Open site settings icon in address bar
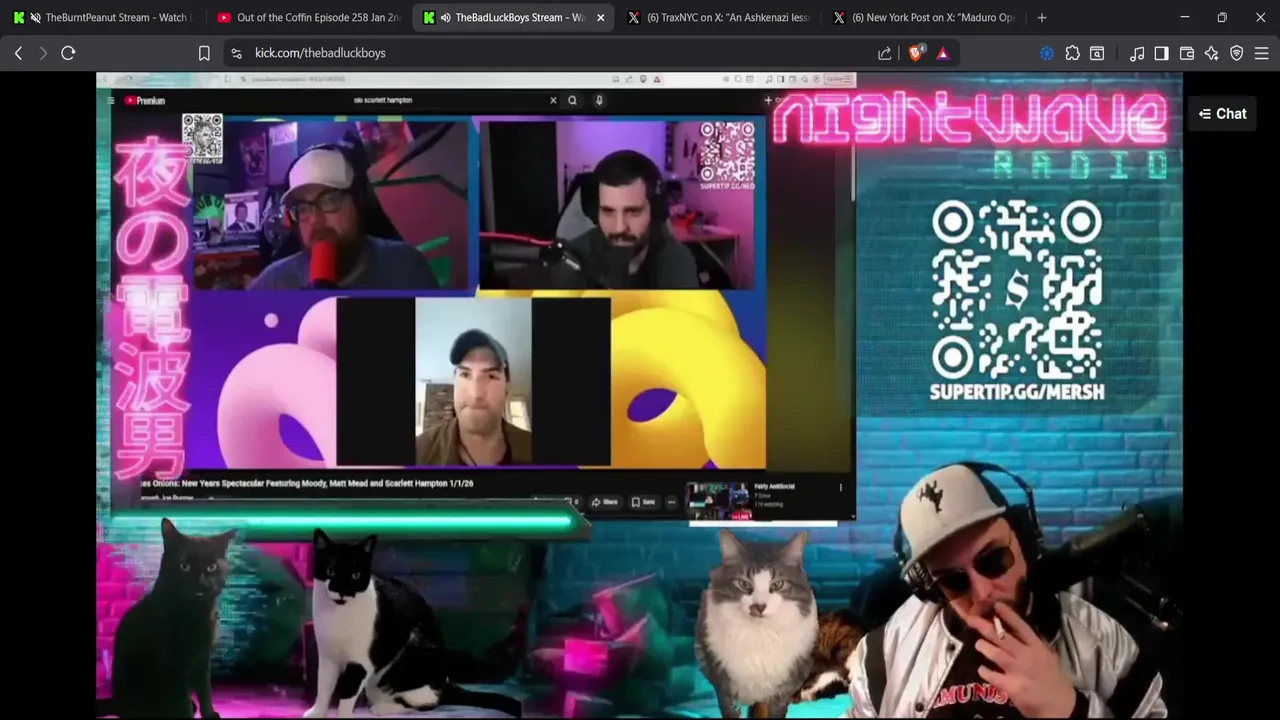The image size is (1280, 720). coord(236,53)
